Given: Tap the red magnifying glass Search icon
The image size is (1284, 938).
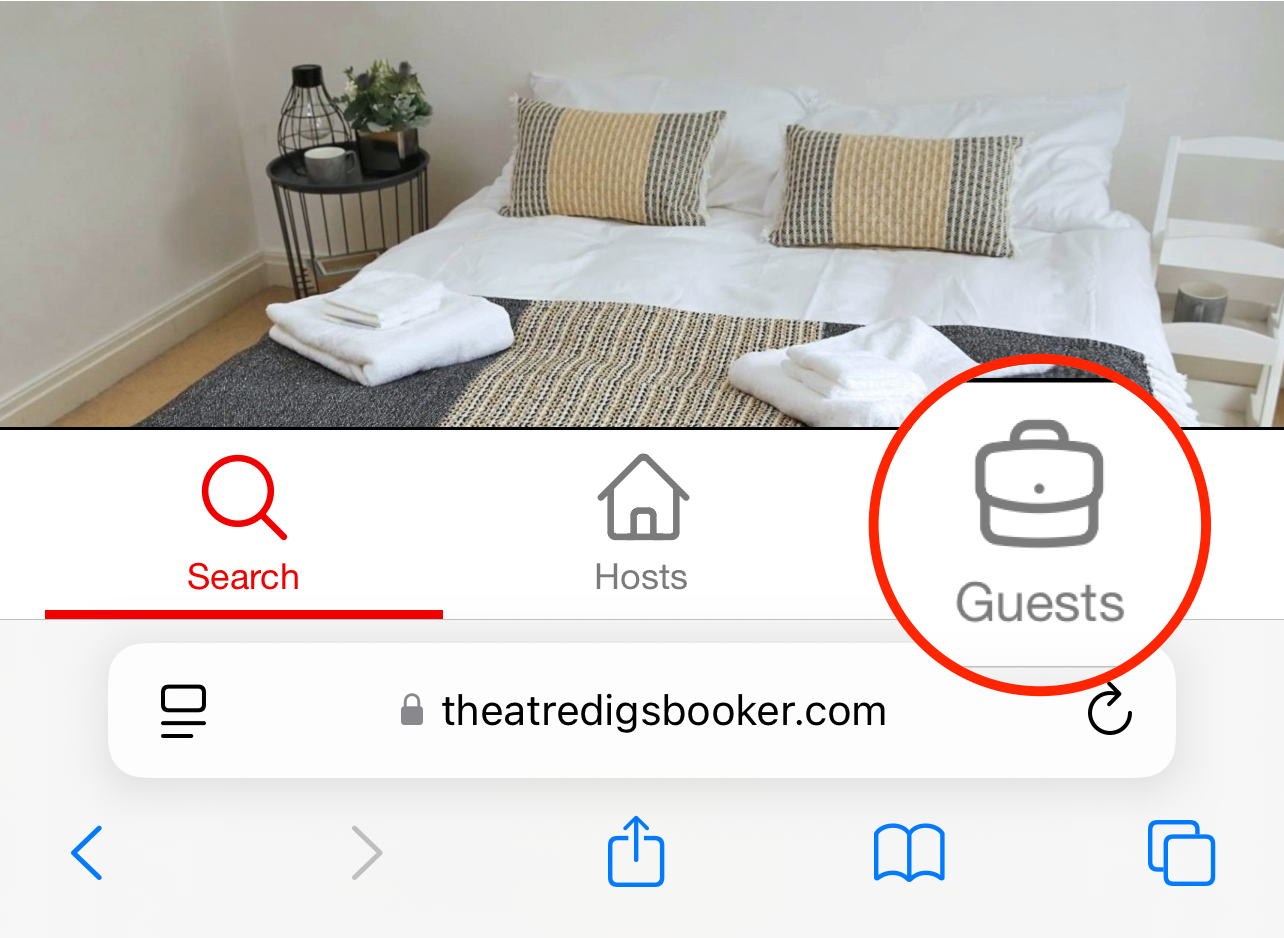Looking at the screenshot, I should pos(244,498).
